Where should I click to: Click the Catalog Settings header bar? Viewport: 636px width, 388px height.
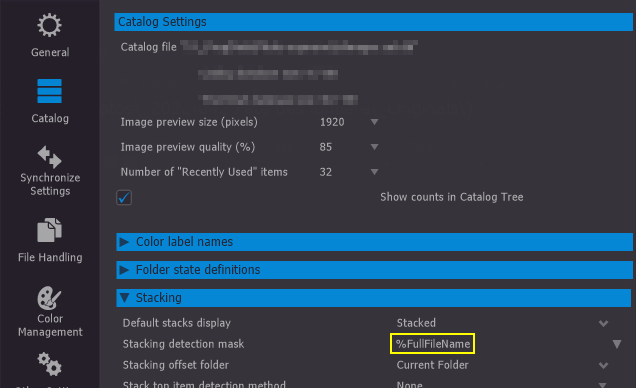pyautogui.click(x=373, y=22)
